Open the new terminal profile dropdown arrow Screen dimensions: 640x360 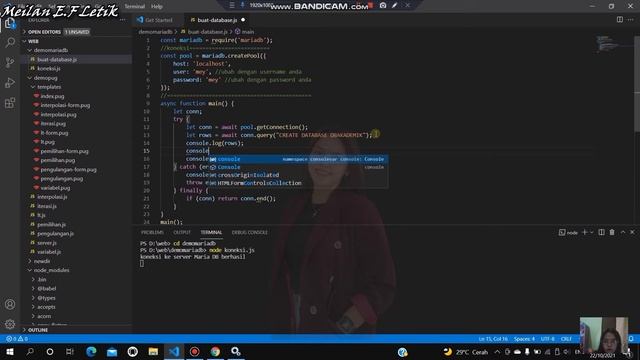(x=591, y=232)
